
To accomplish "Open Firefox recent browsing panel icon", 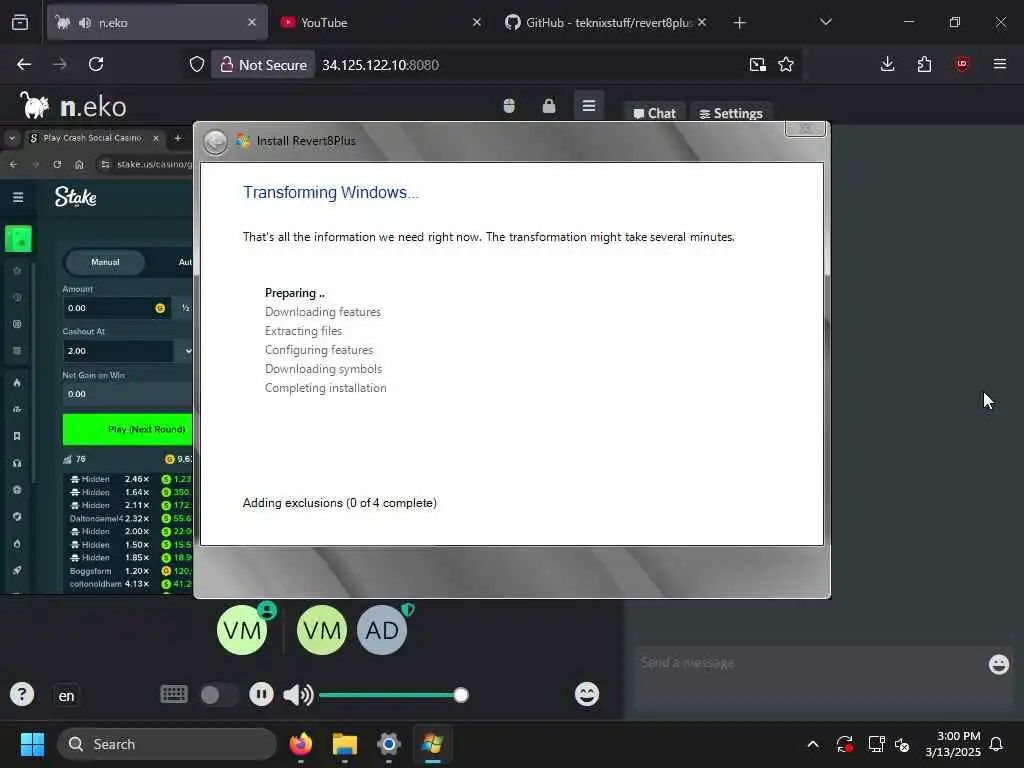I will click(20, 22).
